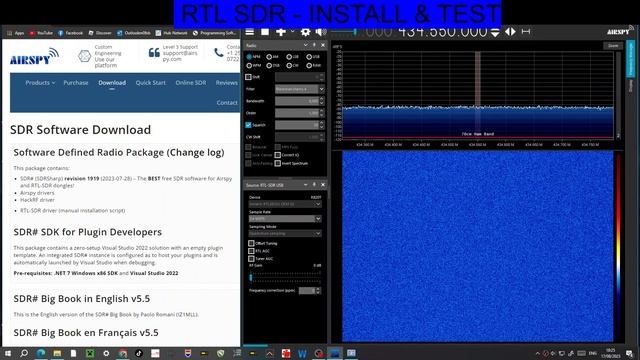The image size is (640, 360).
Task: Add a new slice with the plus icon
Action: [x=281, y=32]
